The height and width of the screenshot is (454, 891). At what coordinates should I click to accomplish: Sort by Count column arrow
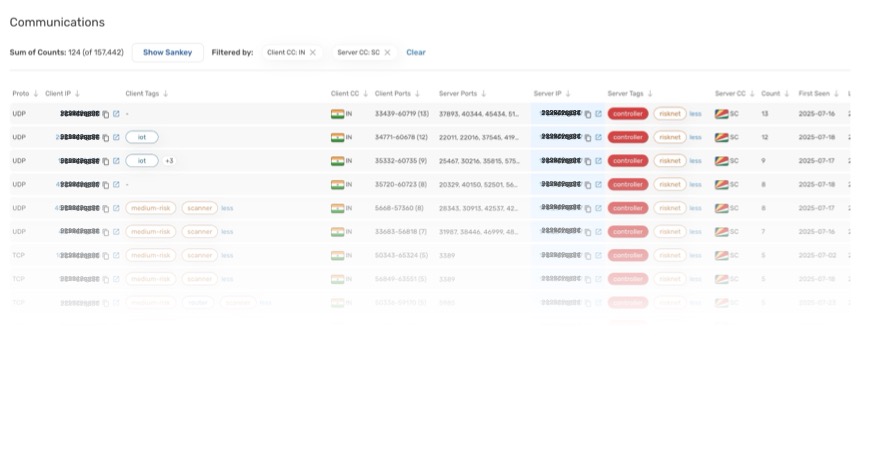[786, 94]
